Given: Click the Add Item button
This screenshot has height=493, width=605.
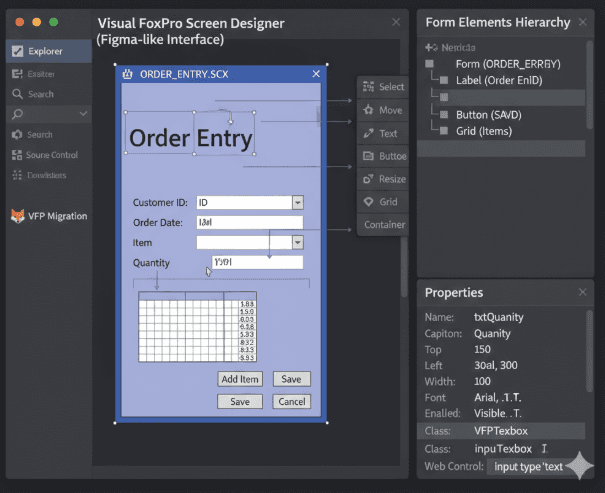Looking at the screenshot, I should point(240,379).
